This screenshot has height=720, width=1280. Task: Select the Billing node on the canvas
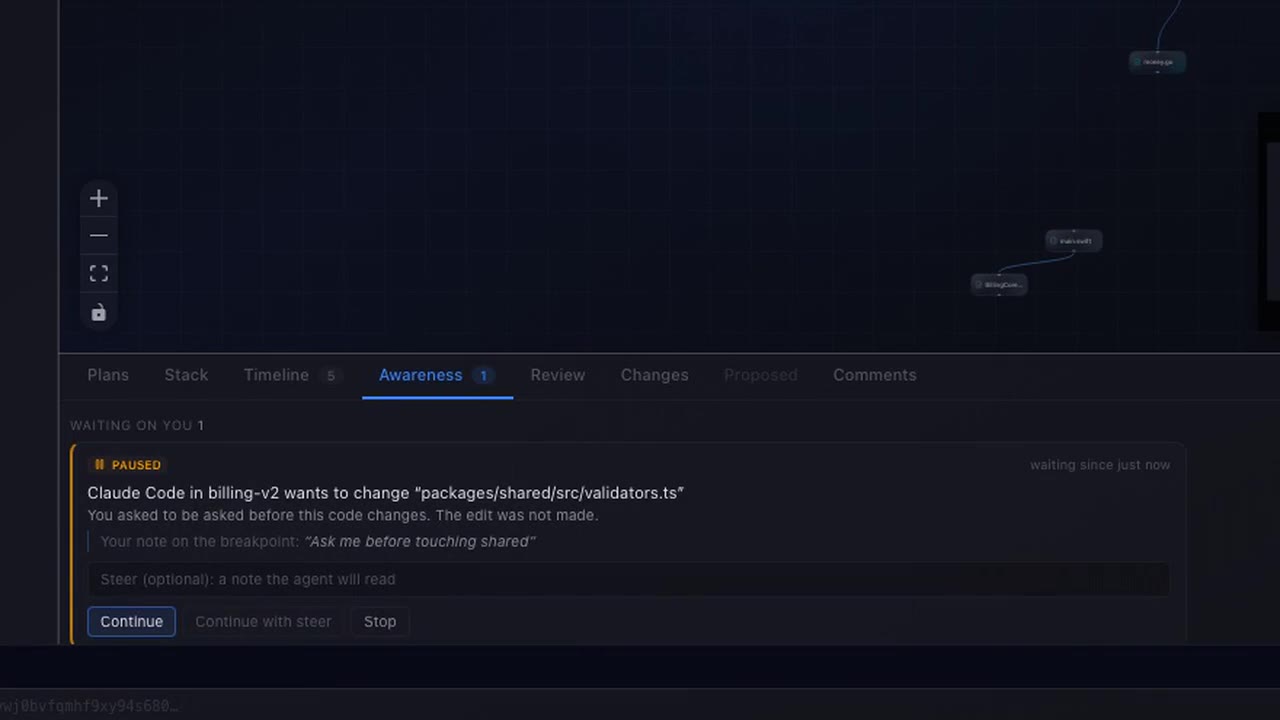(x=999, y=284)
